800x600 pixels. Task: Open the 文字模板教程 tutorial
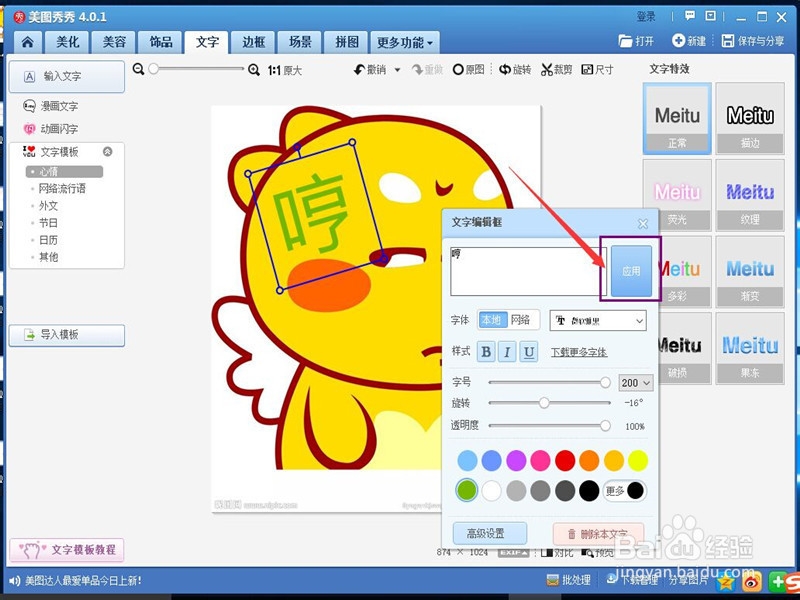coord(67,550)
